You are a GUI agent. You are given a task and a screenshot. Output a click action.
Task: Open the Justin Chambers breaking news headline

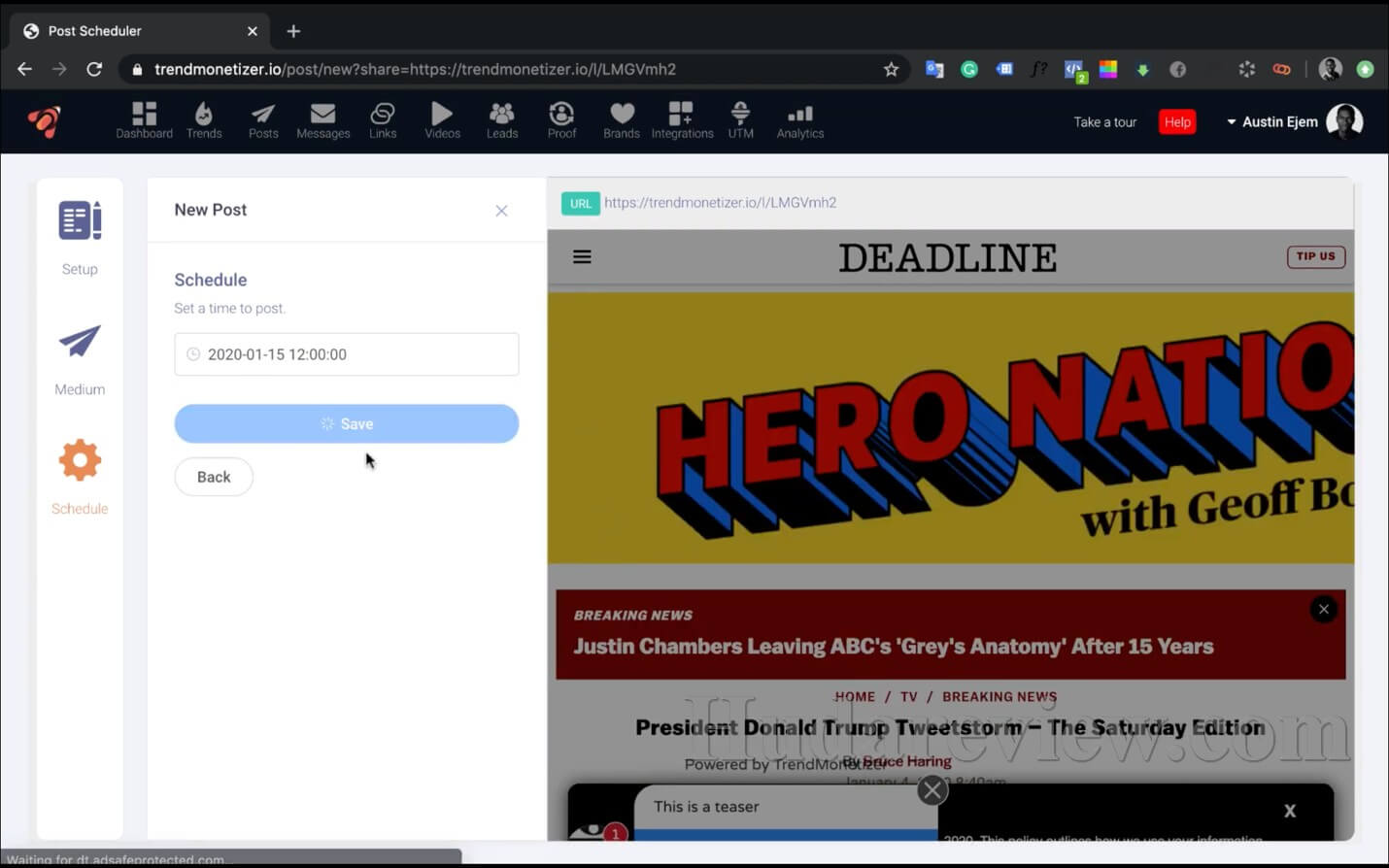tap(894, 647)
